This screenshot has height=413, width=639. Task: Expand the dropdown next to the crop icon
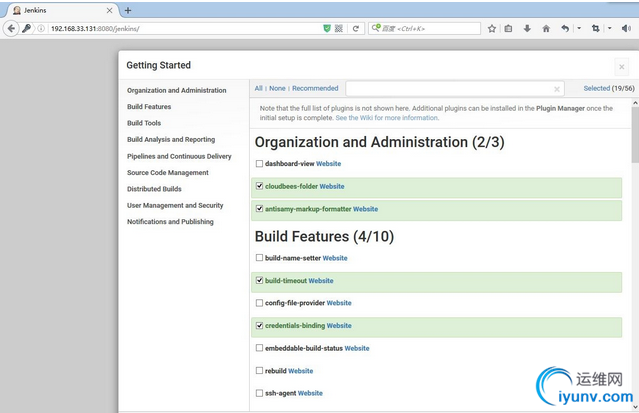tap(610, 29)
